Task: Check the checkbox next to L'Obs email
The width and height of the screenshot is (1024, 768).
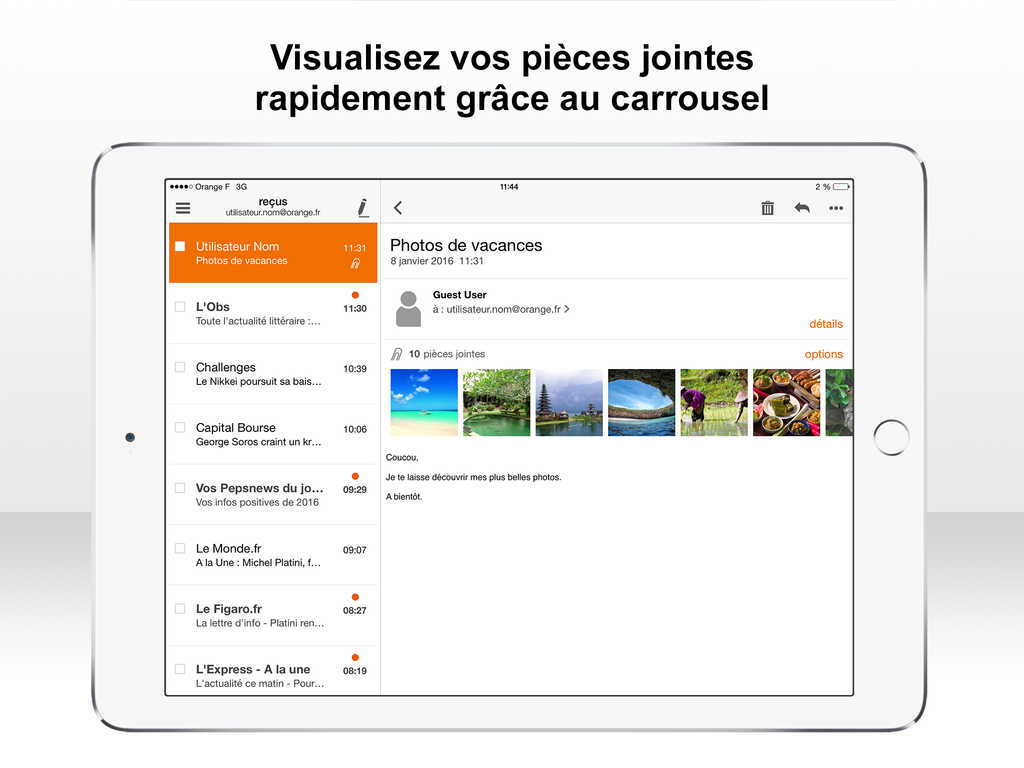Action: click(x=181, y=307)
